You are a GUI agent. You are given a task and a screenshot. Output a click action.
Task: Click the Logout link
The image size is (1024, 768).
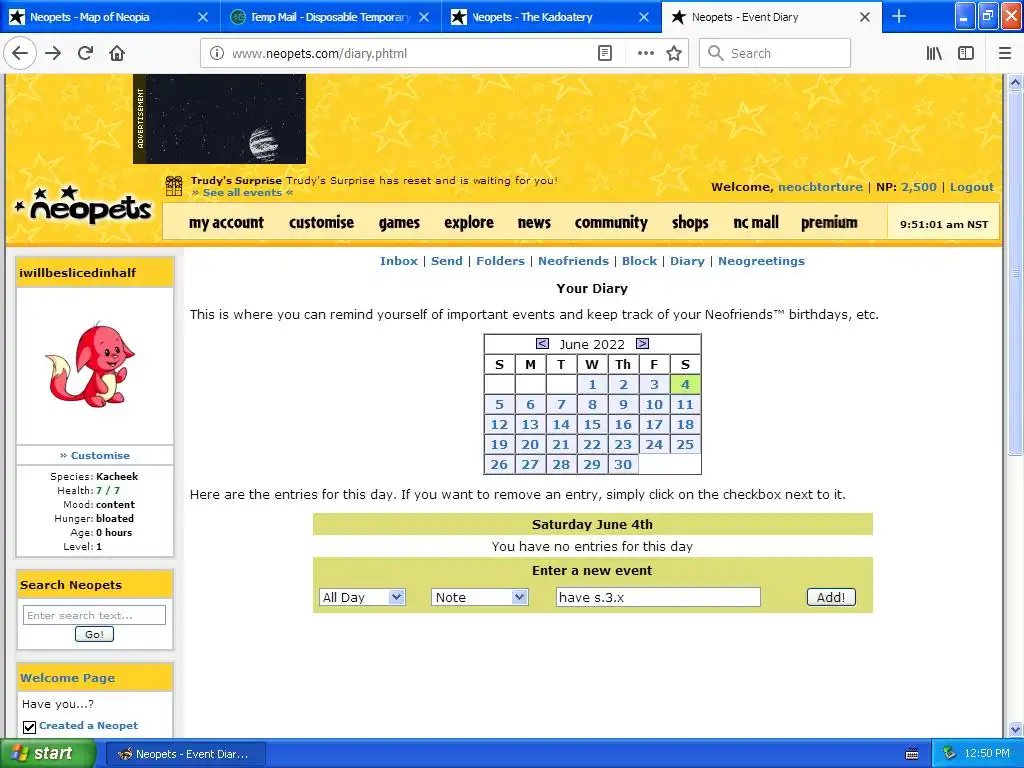[972, 187]
